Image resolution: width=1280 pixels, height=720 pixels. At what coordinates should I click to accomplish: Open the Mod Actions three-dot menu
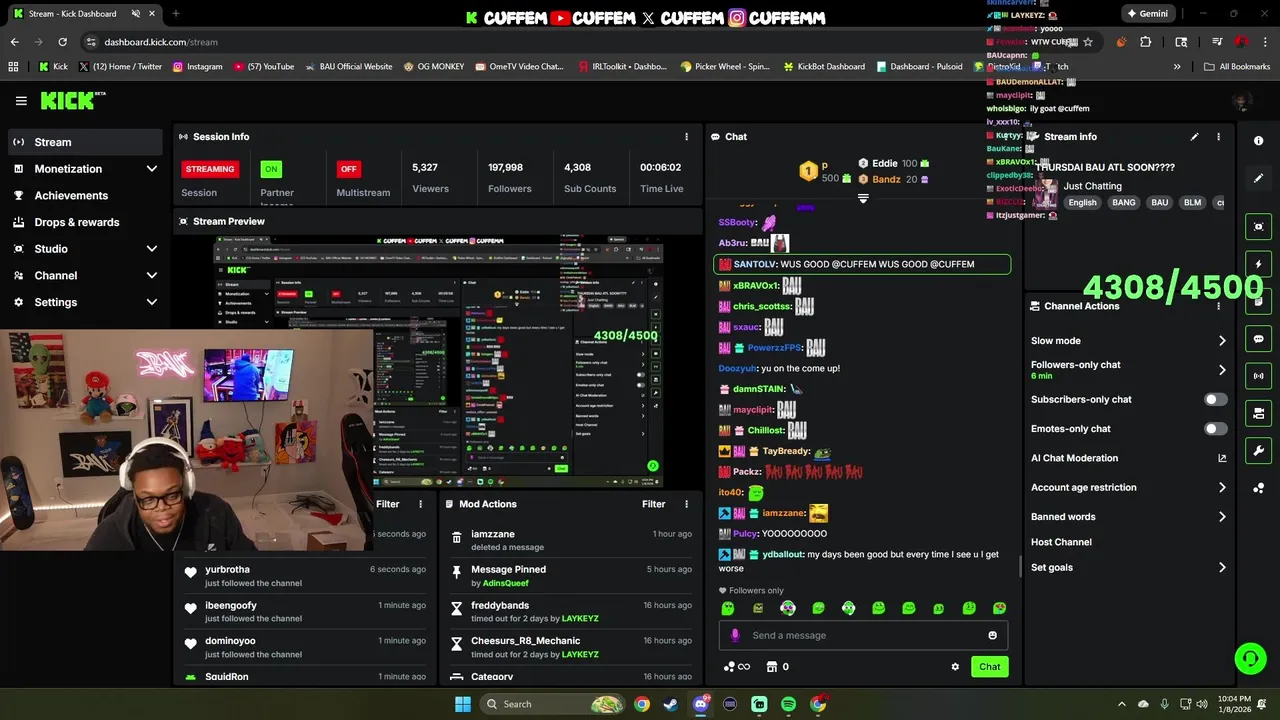point(686,504)
